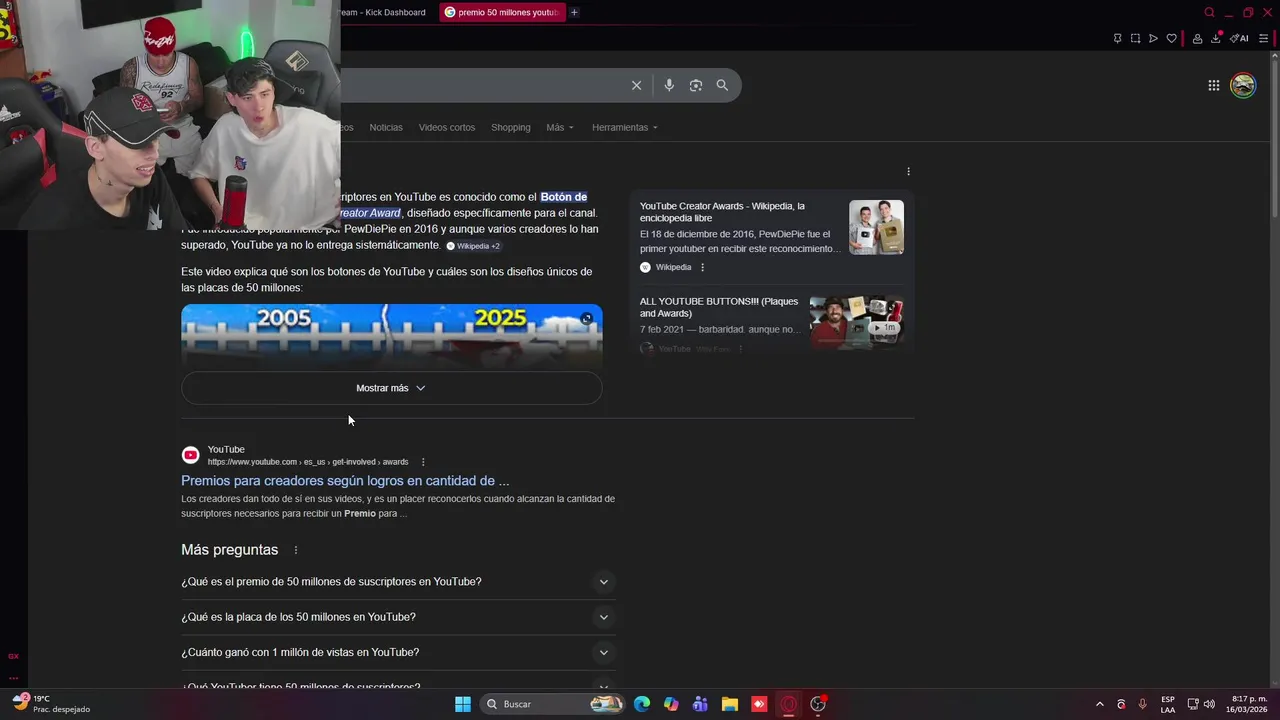Add page to bookmarks heart icon
The height and width of the screenshot is (720, 1280).
coord(1171,38)
